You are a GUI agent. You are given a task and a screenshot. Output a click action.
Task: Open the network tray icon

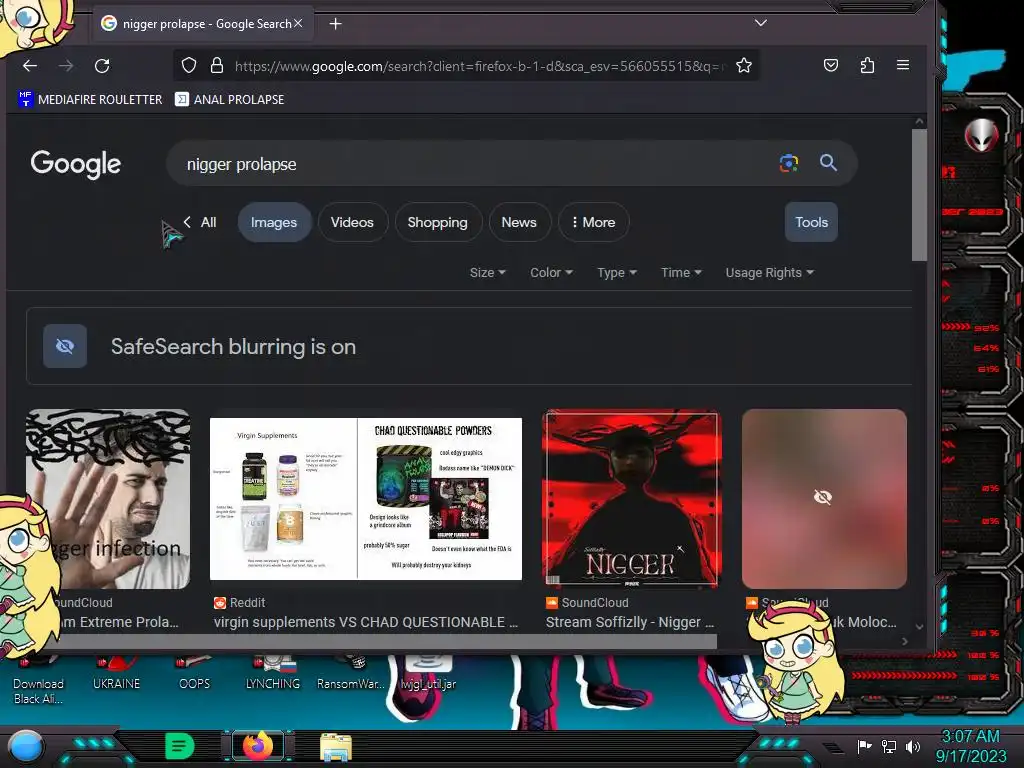(888, 746)
